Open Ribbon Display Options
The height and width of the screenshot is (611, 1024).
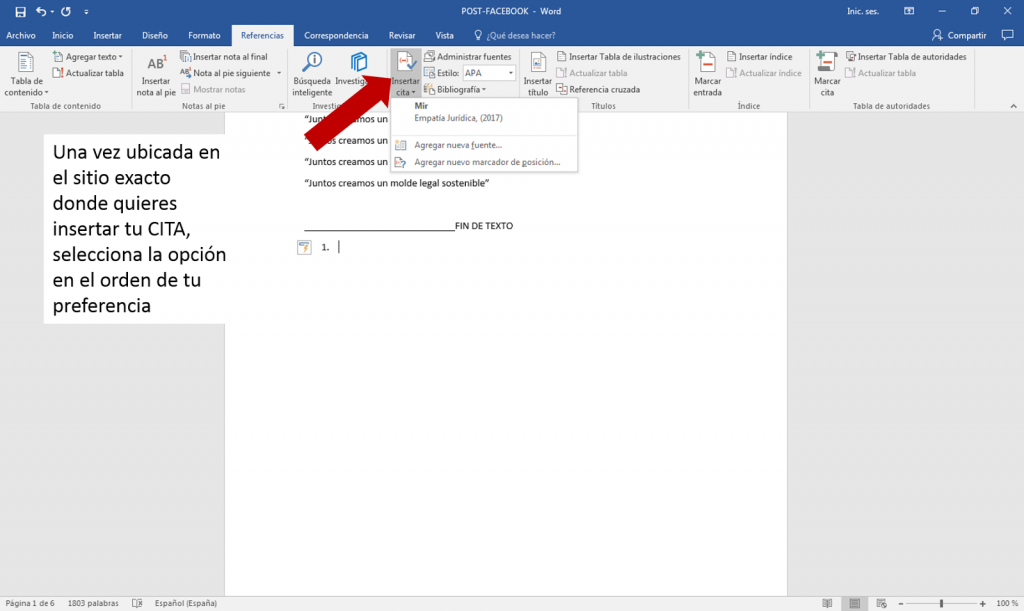pyautogui.click(x=908, y=11)
